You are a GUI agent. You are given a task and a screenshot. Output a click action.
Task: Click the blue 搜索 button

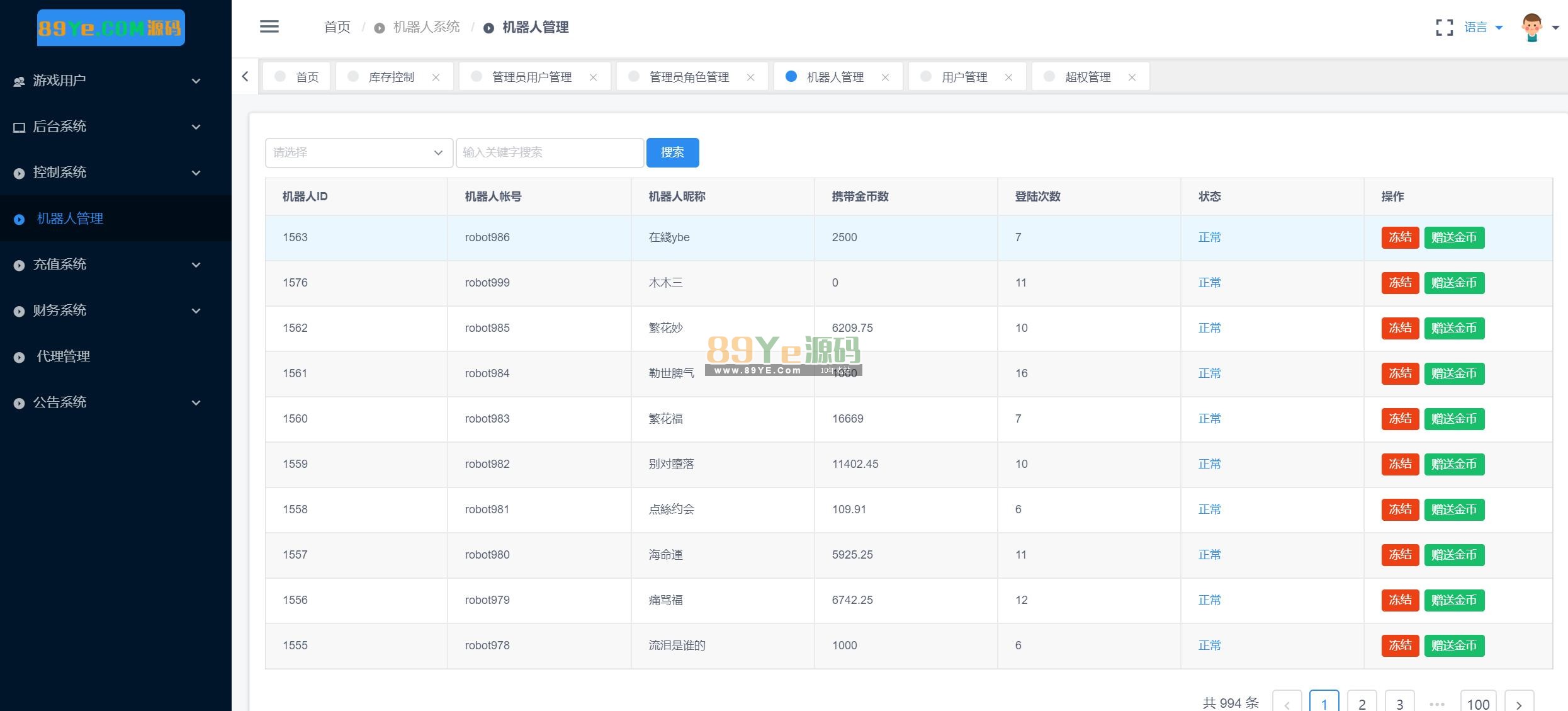tap(672, 152)
